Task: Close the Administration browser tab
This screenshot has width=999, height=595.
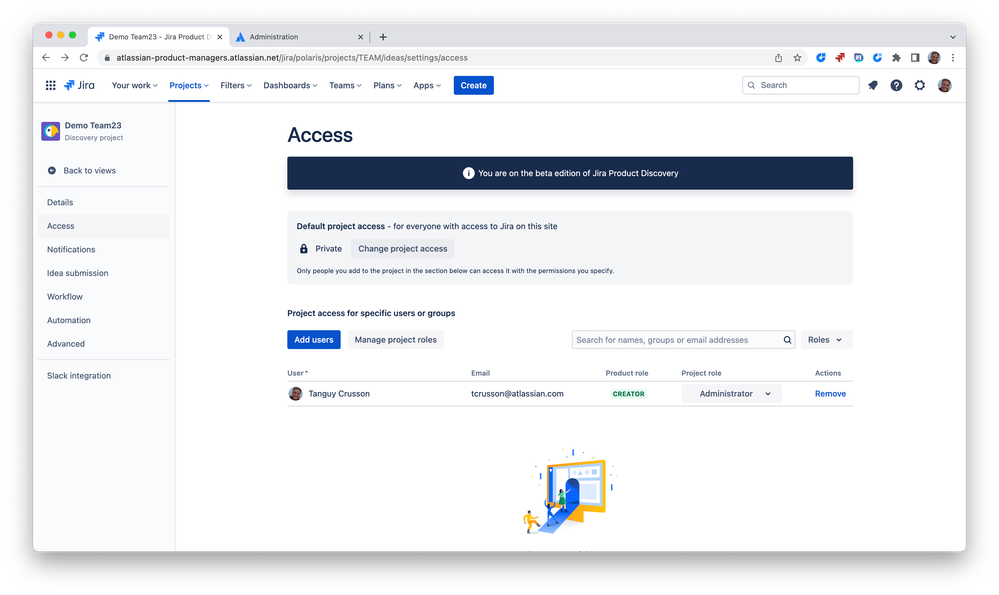Action: [361, 37]
